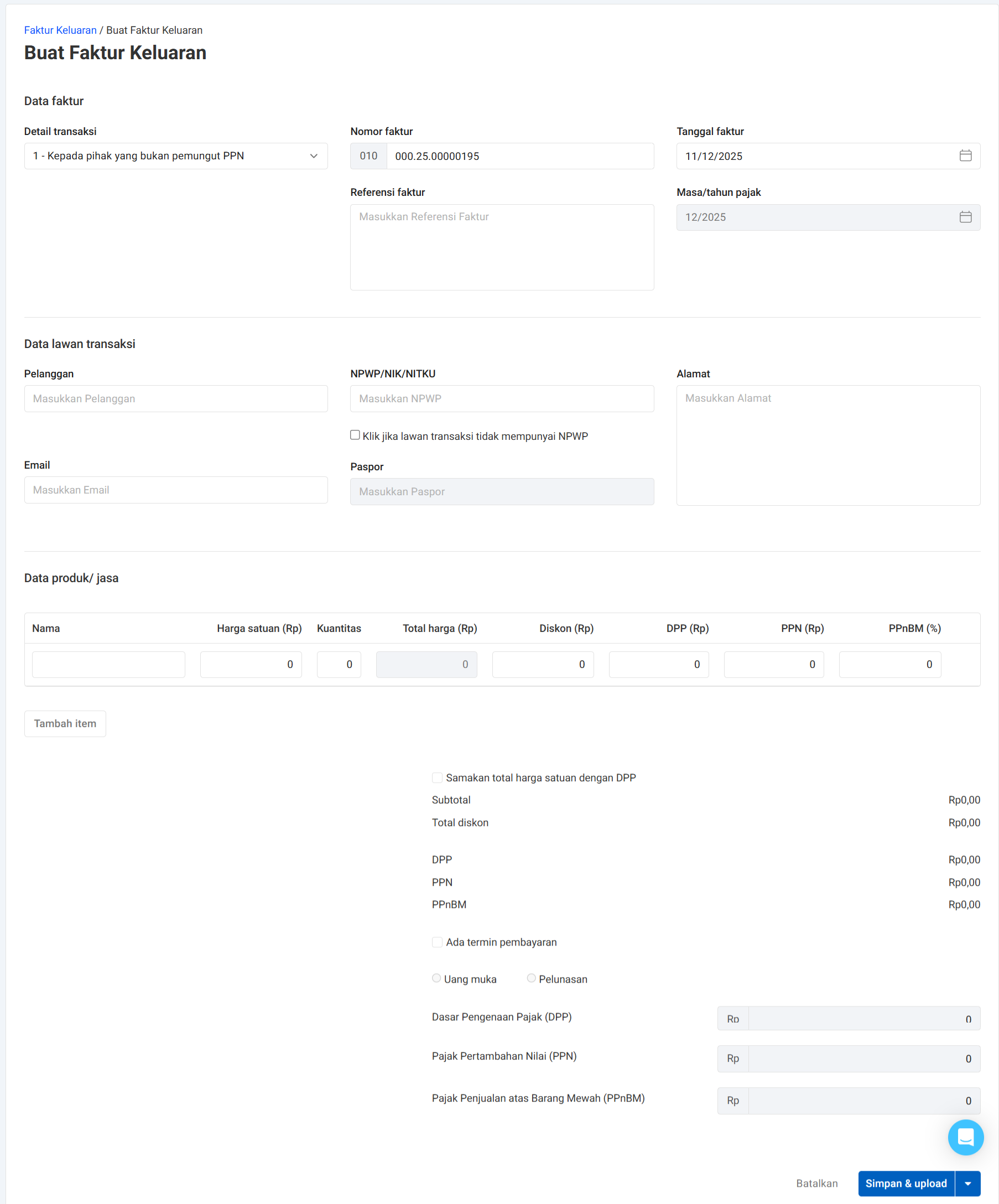The width and height of the screenshot is (999, 1204).
Task: Expand the Simpan & upload arrow options
Action: (967, 1184)
